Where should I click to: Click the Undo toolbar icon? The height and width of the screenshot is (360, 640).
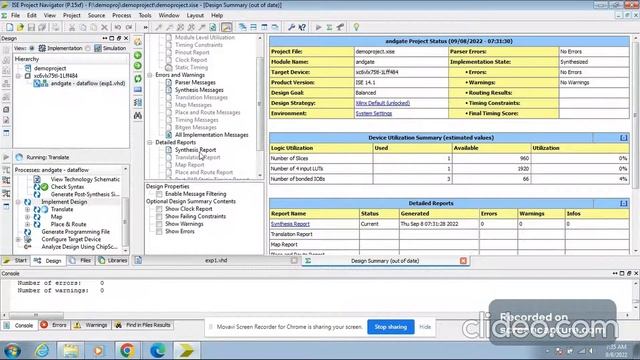118,27
